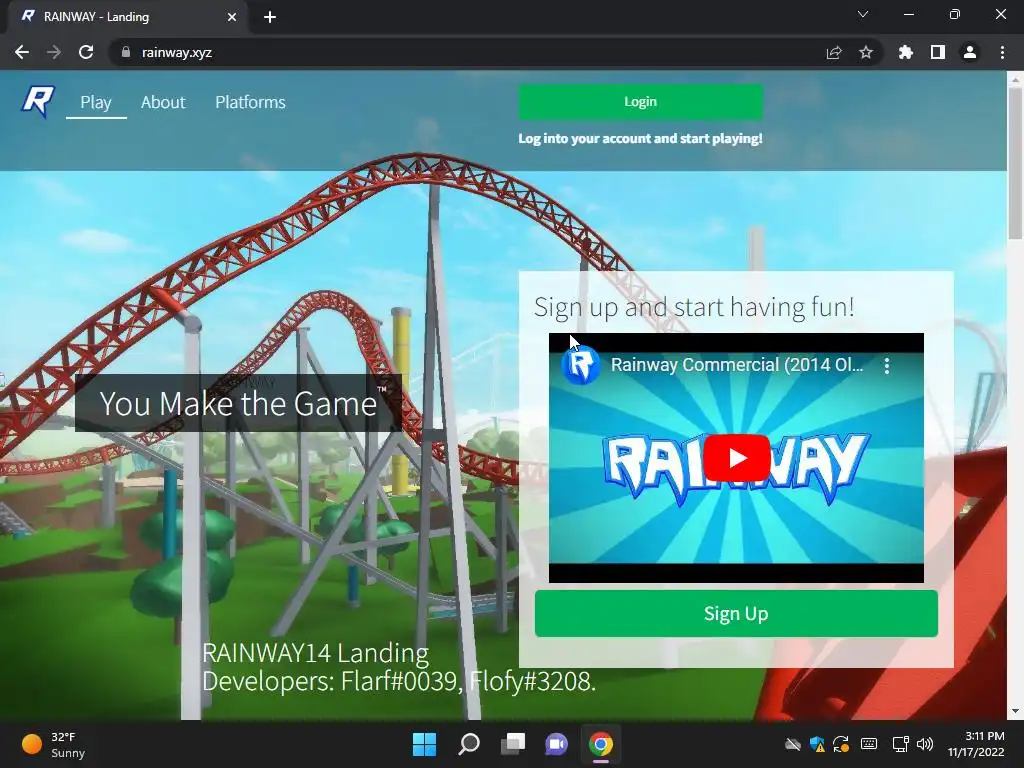Click the 'Developers: Flarf#0039, Flofy#3208.' line
The width and height of the screenshot is (1024, 768).
coord(398,681)
